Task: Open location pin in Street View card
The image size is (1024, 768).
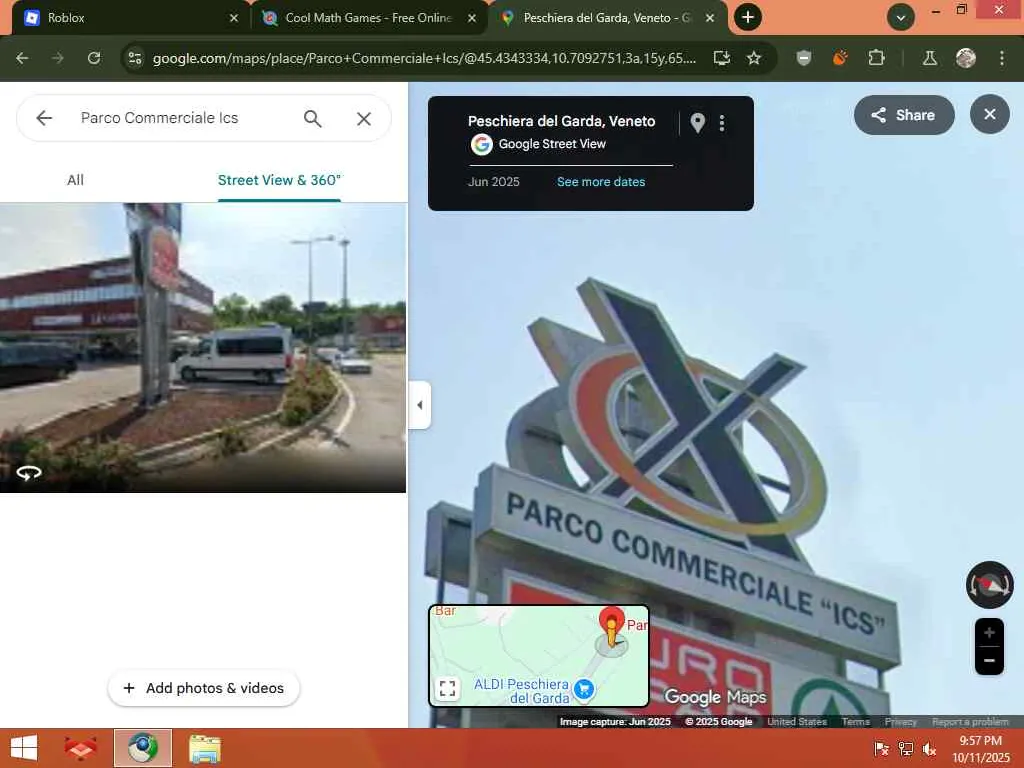Action: tap(697, 123)
